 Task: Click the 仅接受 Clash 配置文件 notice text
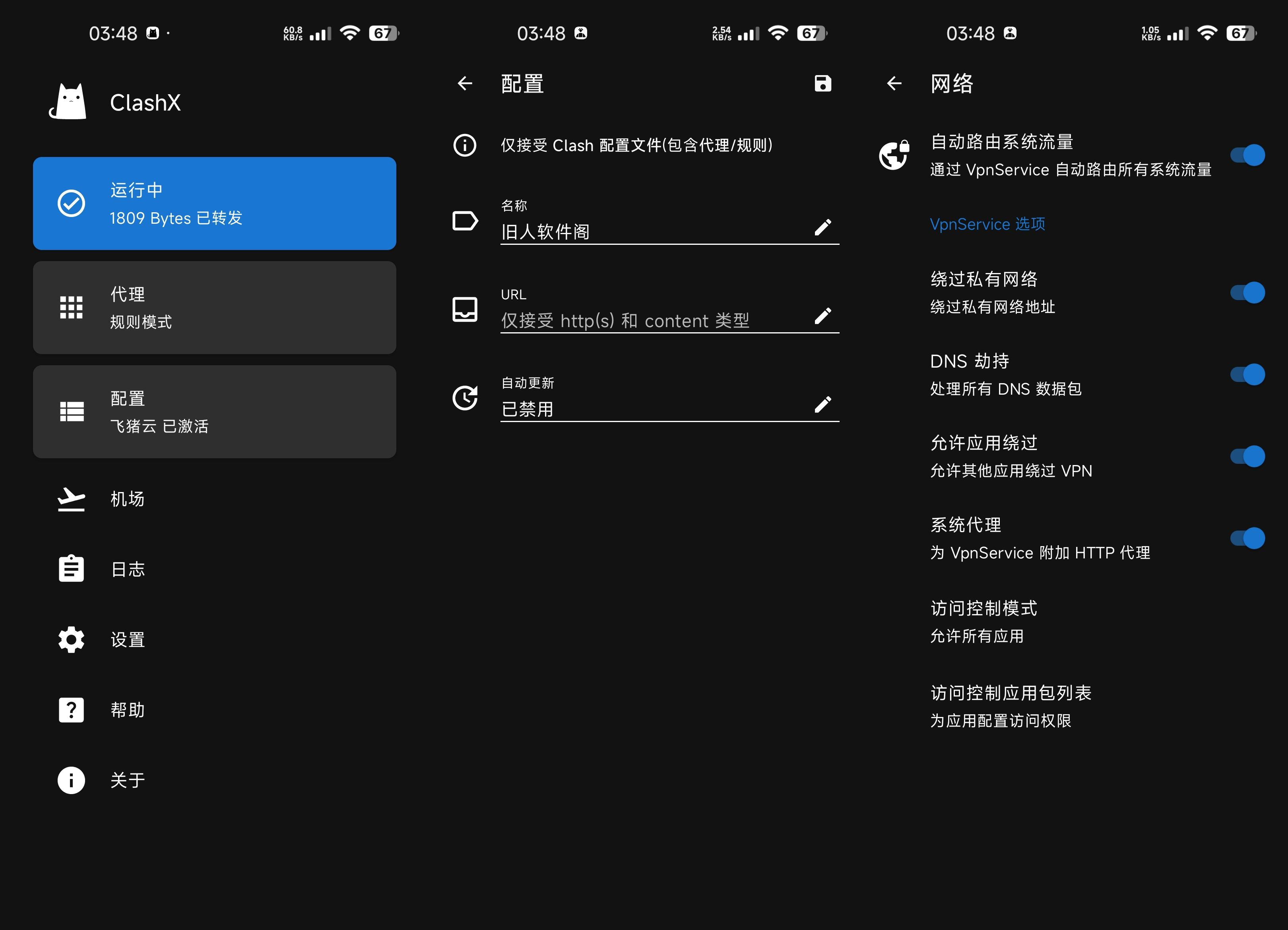[636, 145]
